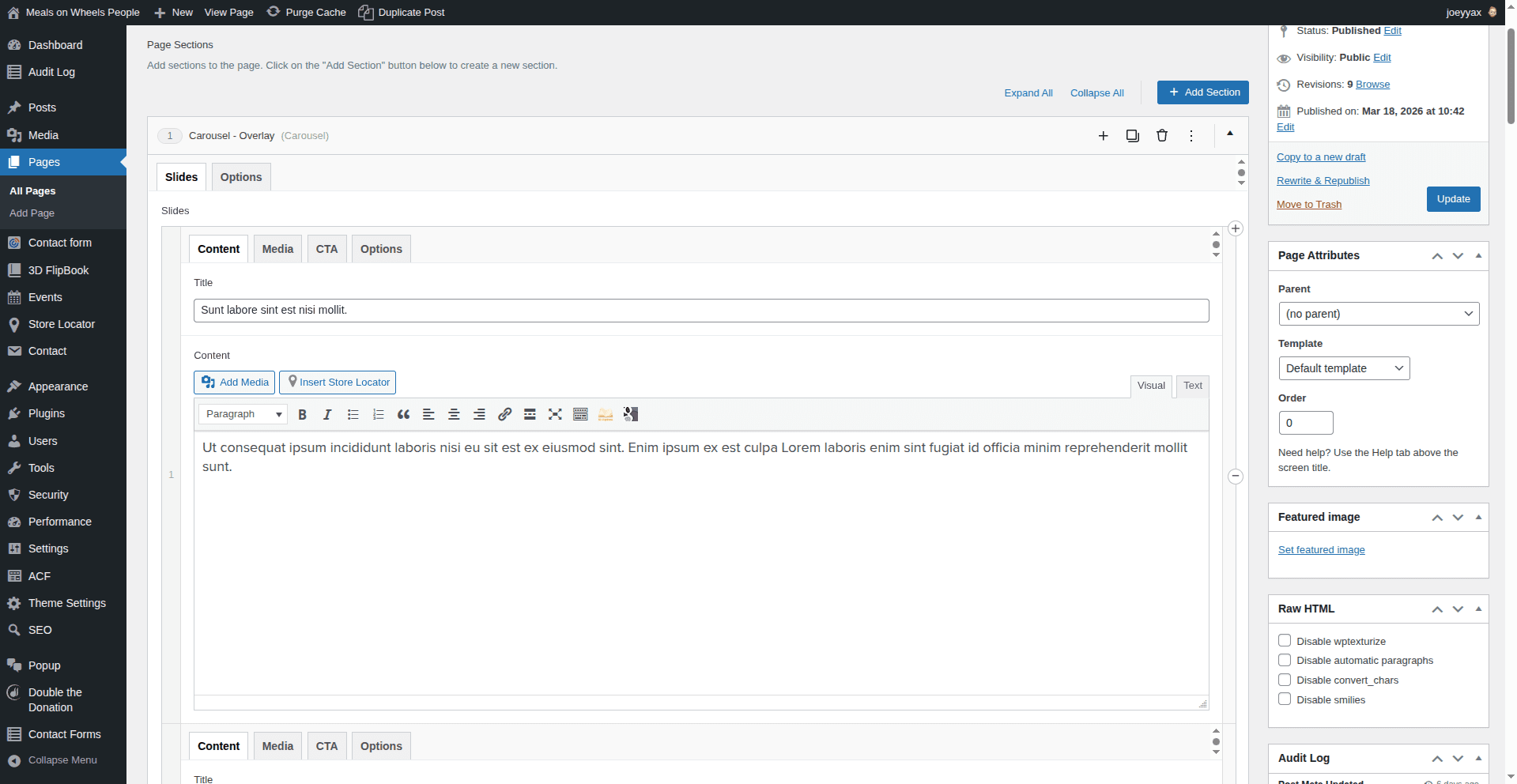The image size is (1517, 784).
Task: Open the Paragraph style dropdown
Action: click(243, 414)
